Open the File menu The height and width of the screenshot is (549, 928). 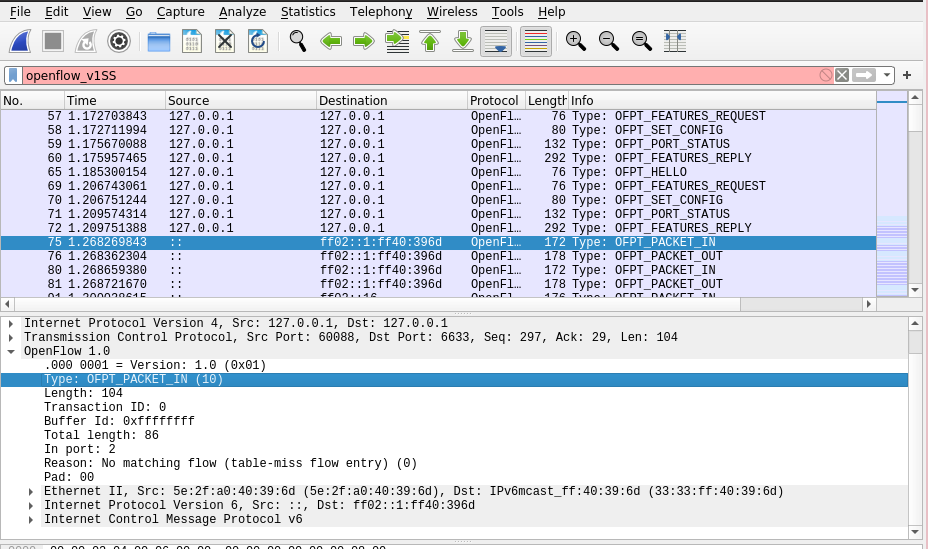pyautogui.click(x=20, y=12)
